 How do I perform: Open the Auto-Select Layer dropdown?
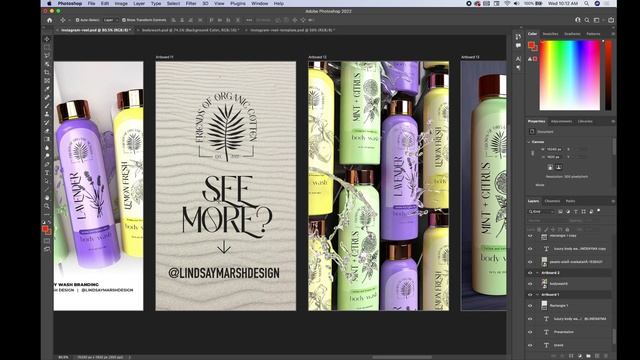pos(110,20)
